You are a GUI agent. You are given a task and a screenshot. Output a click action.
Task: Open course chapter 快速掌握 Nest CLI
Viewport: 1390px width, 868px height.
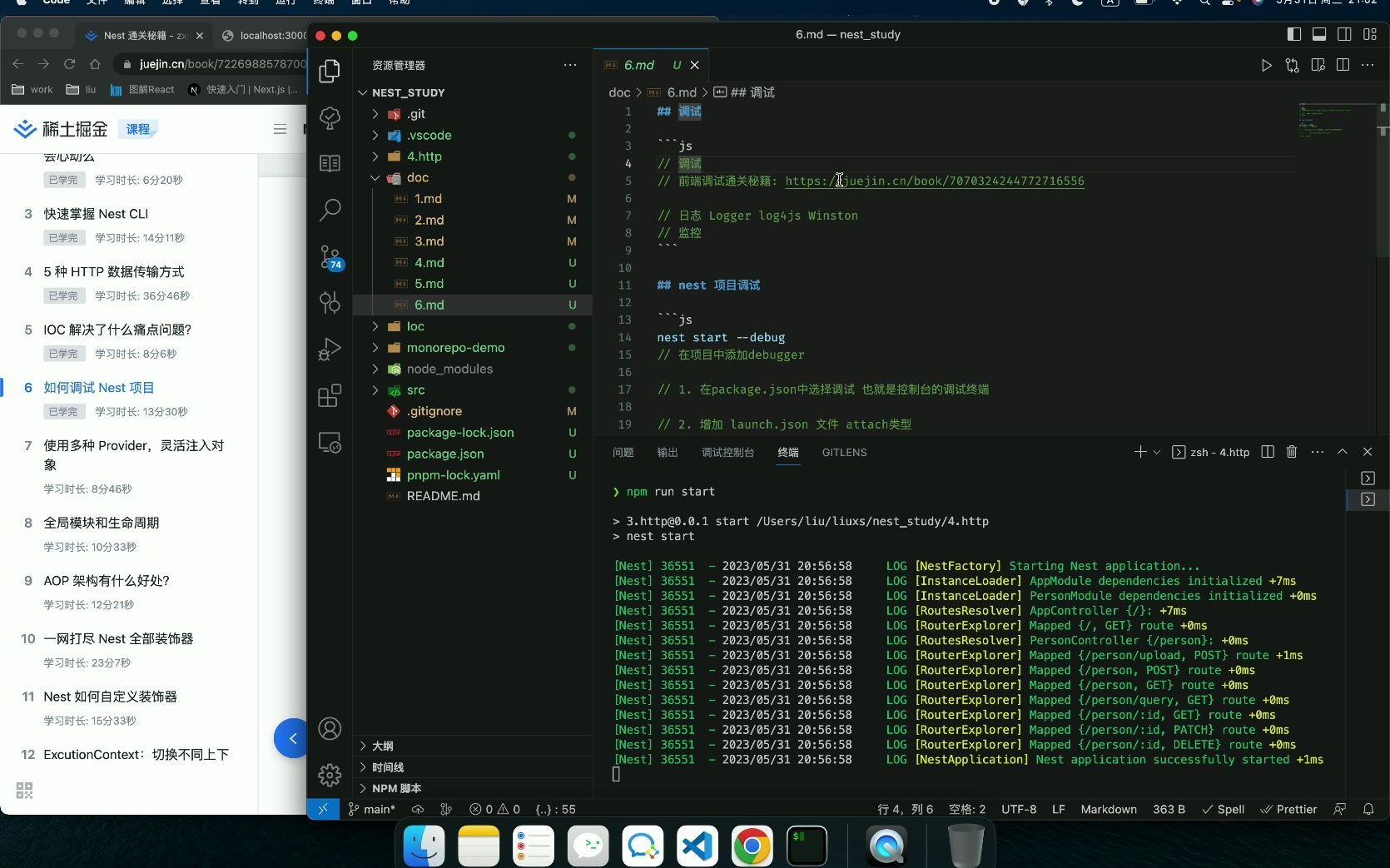(96, 214)
